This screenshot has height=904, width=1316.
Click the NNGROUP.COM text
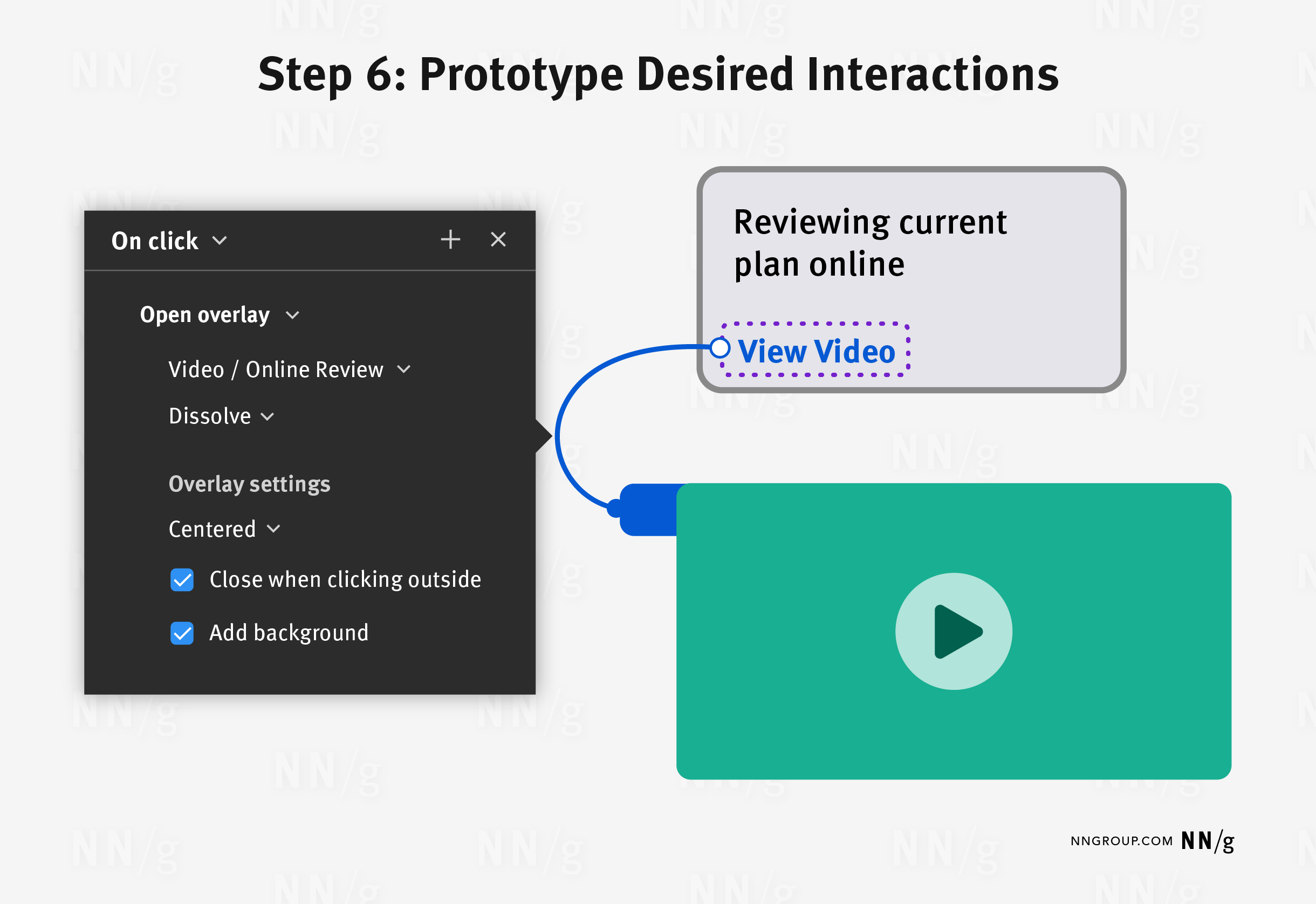pyautogui.click(x=1121, y=841)
